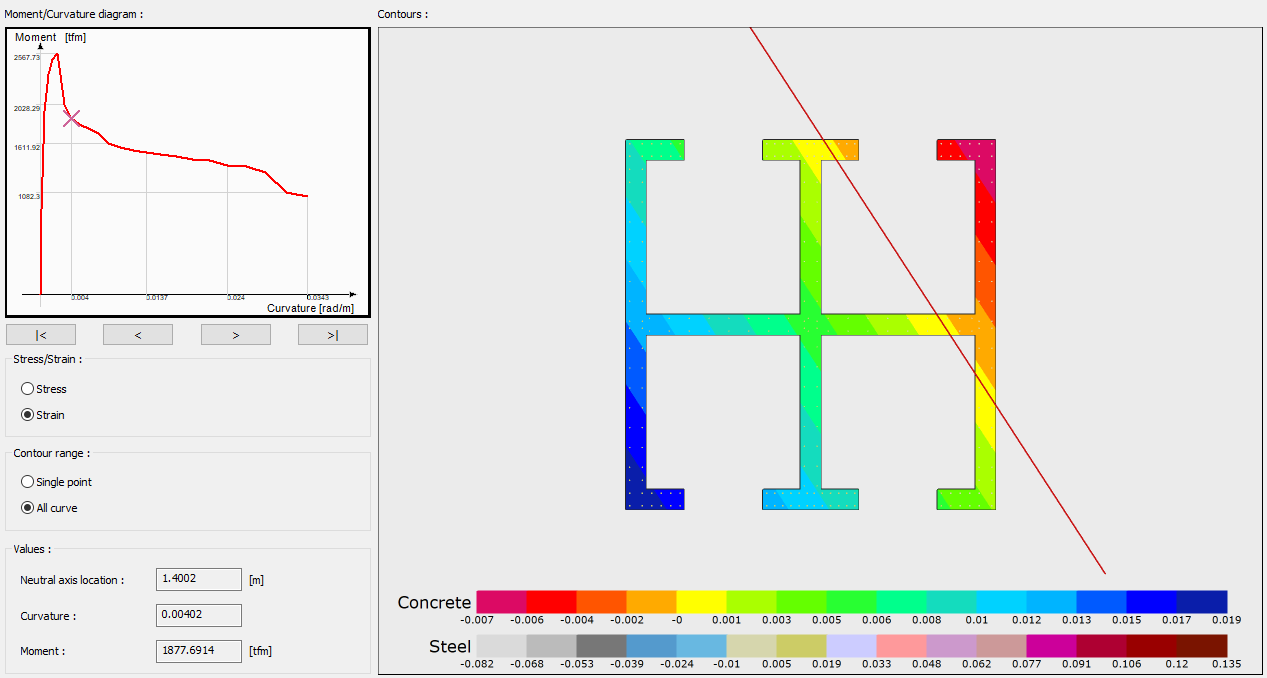1267x678 pixels.
Task: Click the Curvature value field showing 0.00402
Action: pos(197,615)
